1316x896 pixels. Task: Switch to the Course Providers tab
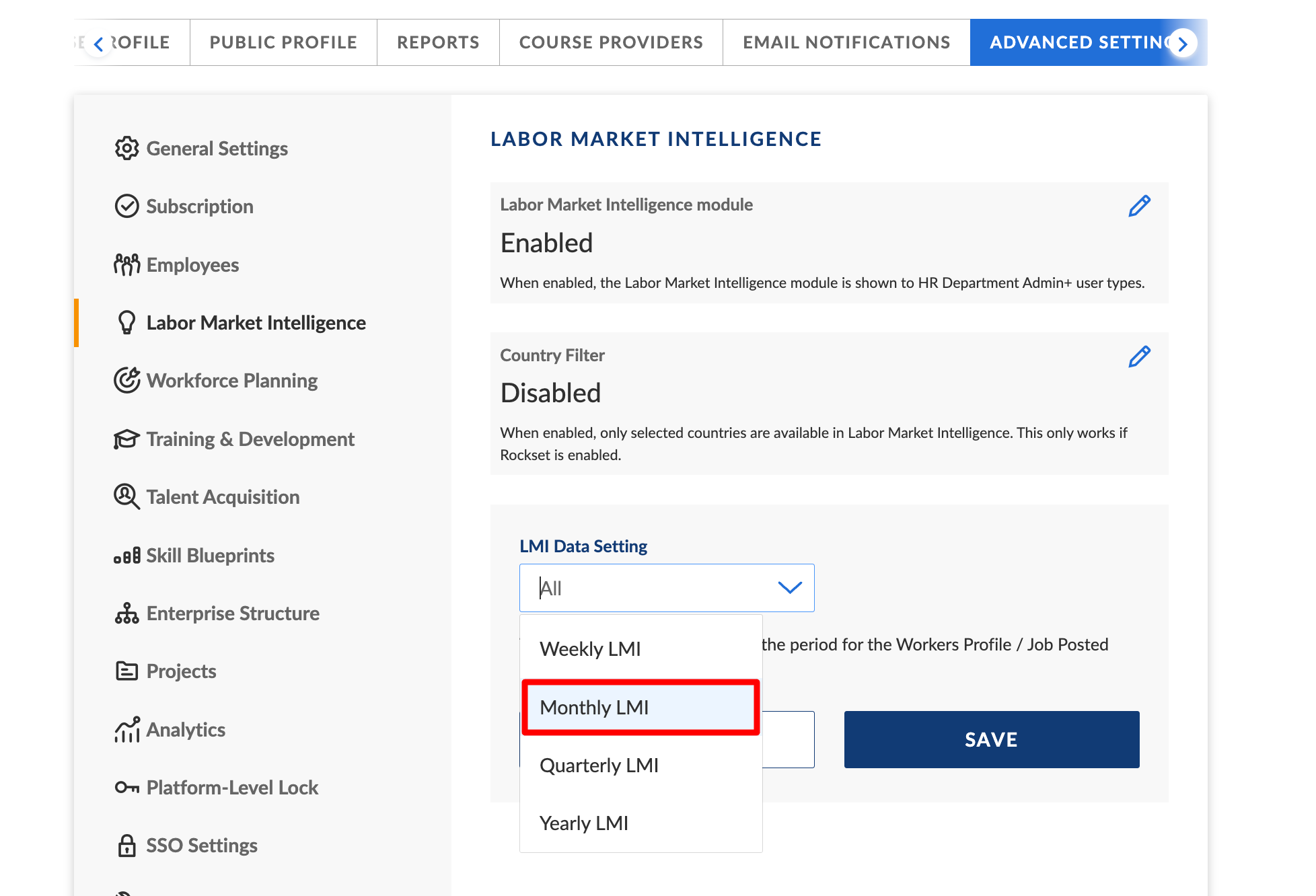pos(611,42)
